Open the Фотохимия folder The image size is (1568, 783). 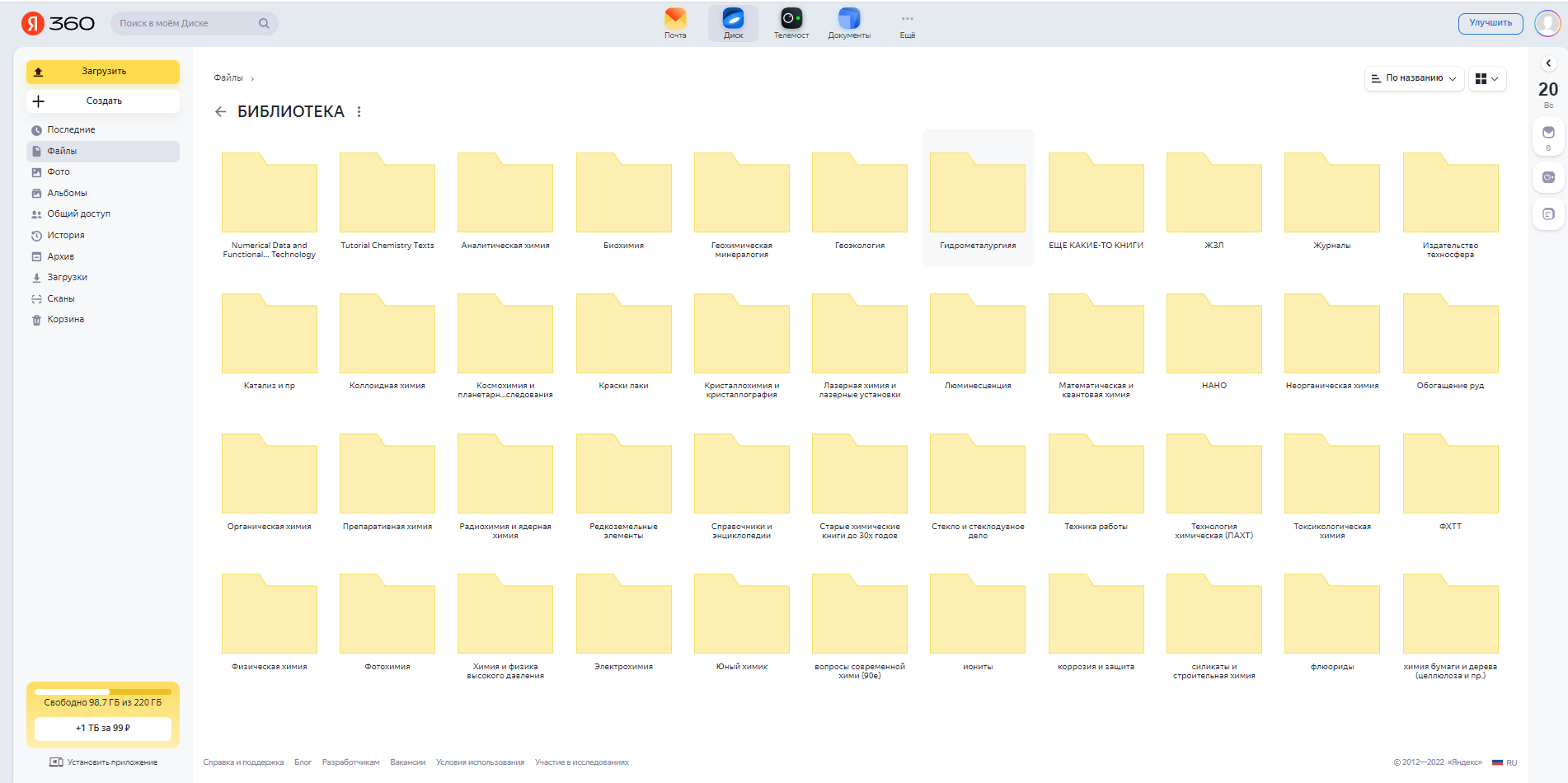pyautogui.click(x=387, y=621)
